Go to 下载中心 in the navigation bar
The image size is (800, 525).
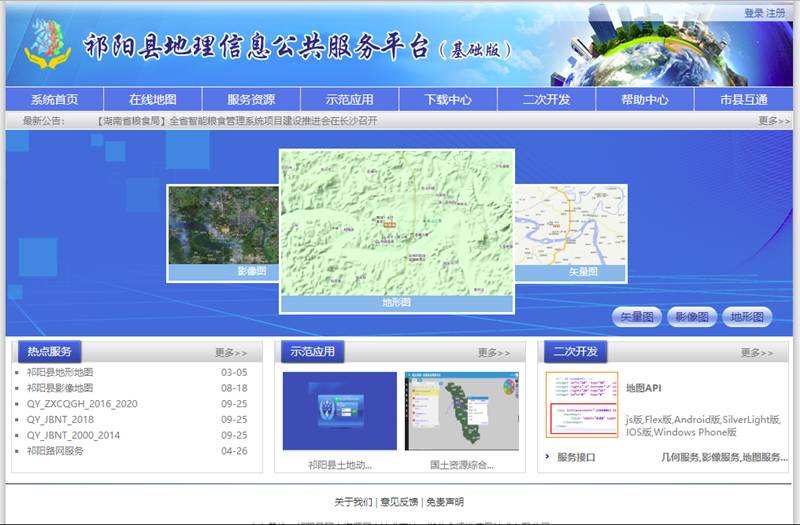point(448,100)
